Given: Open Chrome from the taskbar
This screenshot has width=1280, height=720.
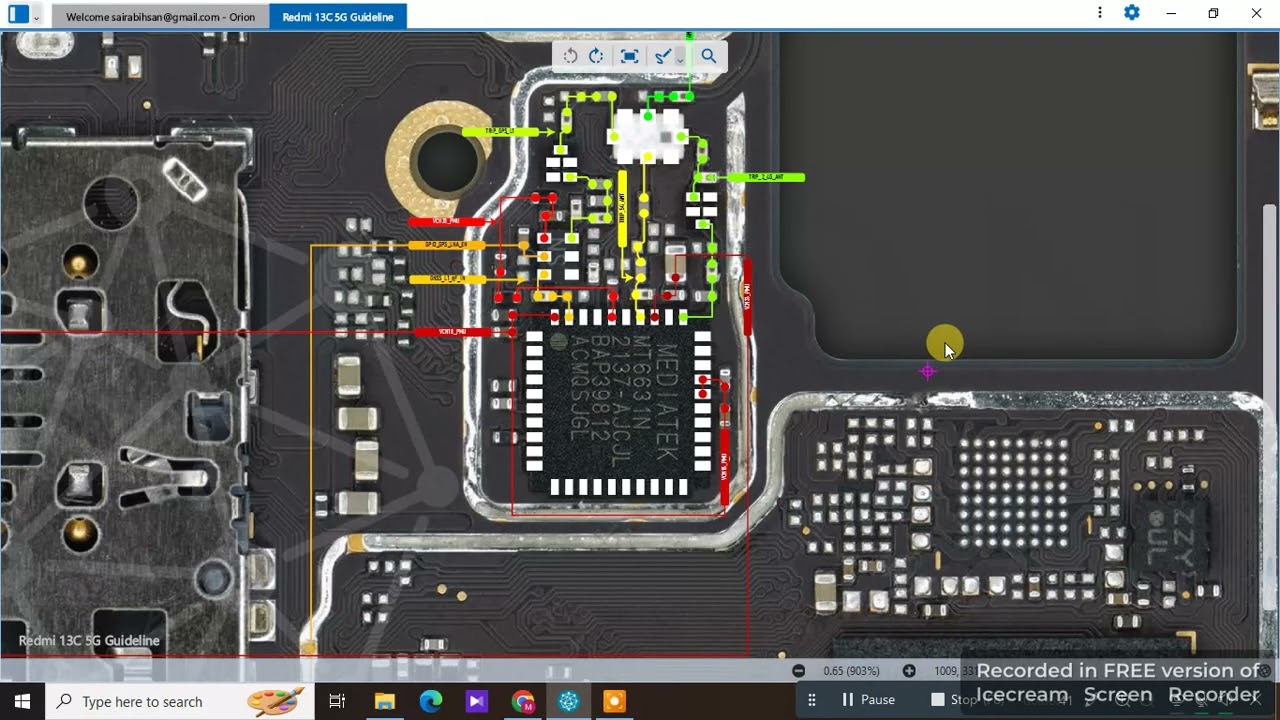Looking at the screenshot, I should click(523, 701).
